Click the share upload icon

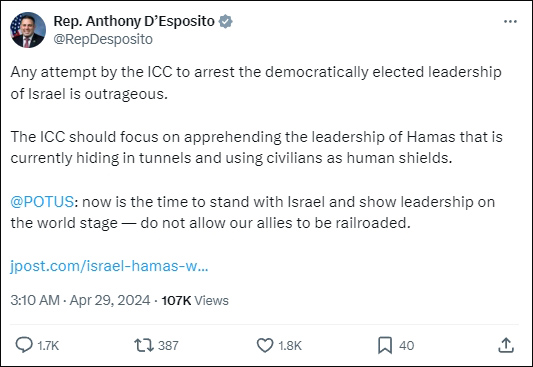[x=506, y=345]
